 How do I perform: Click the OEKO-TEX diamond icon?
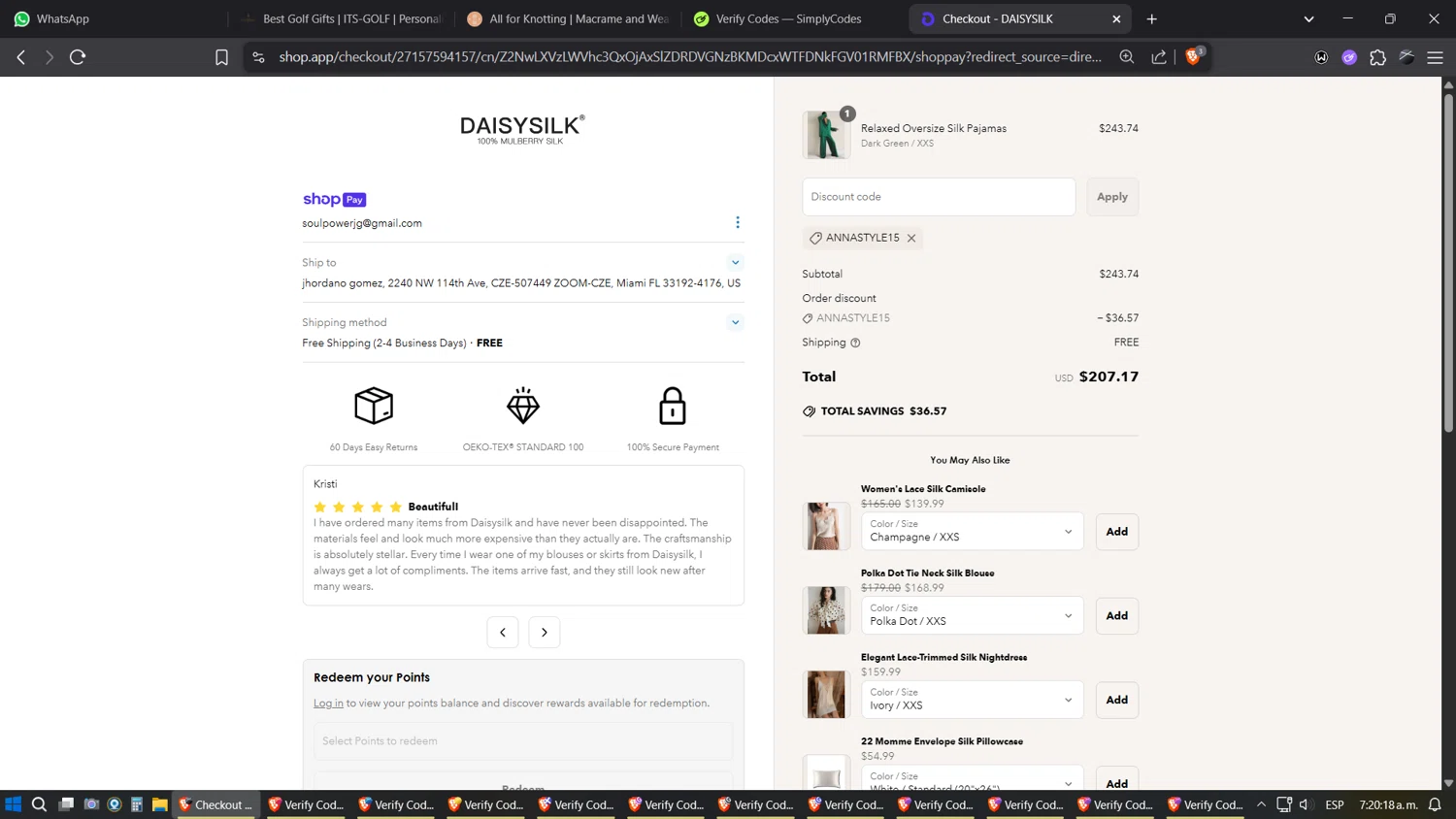(x=523, y=406)
